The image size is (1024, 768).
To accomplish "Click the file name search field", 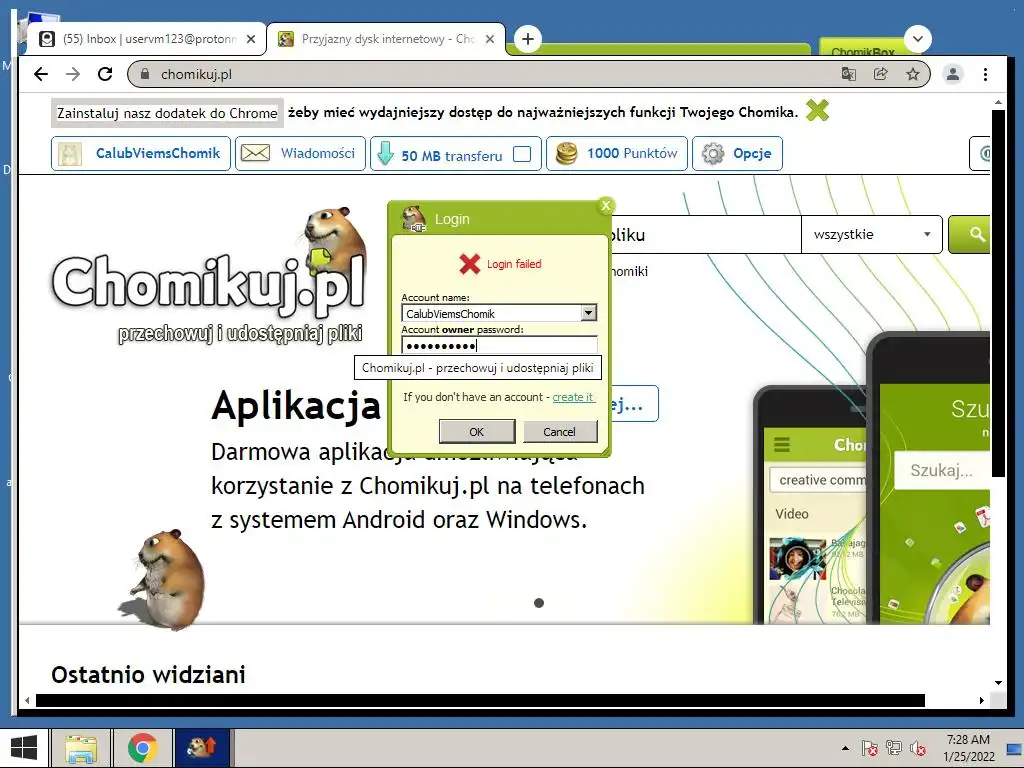I will (705, 234).
